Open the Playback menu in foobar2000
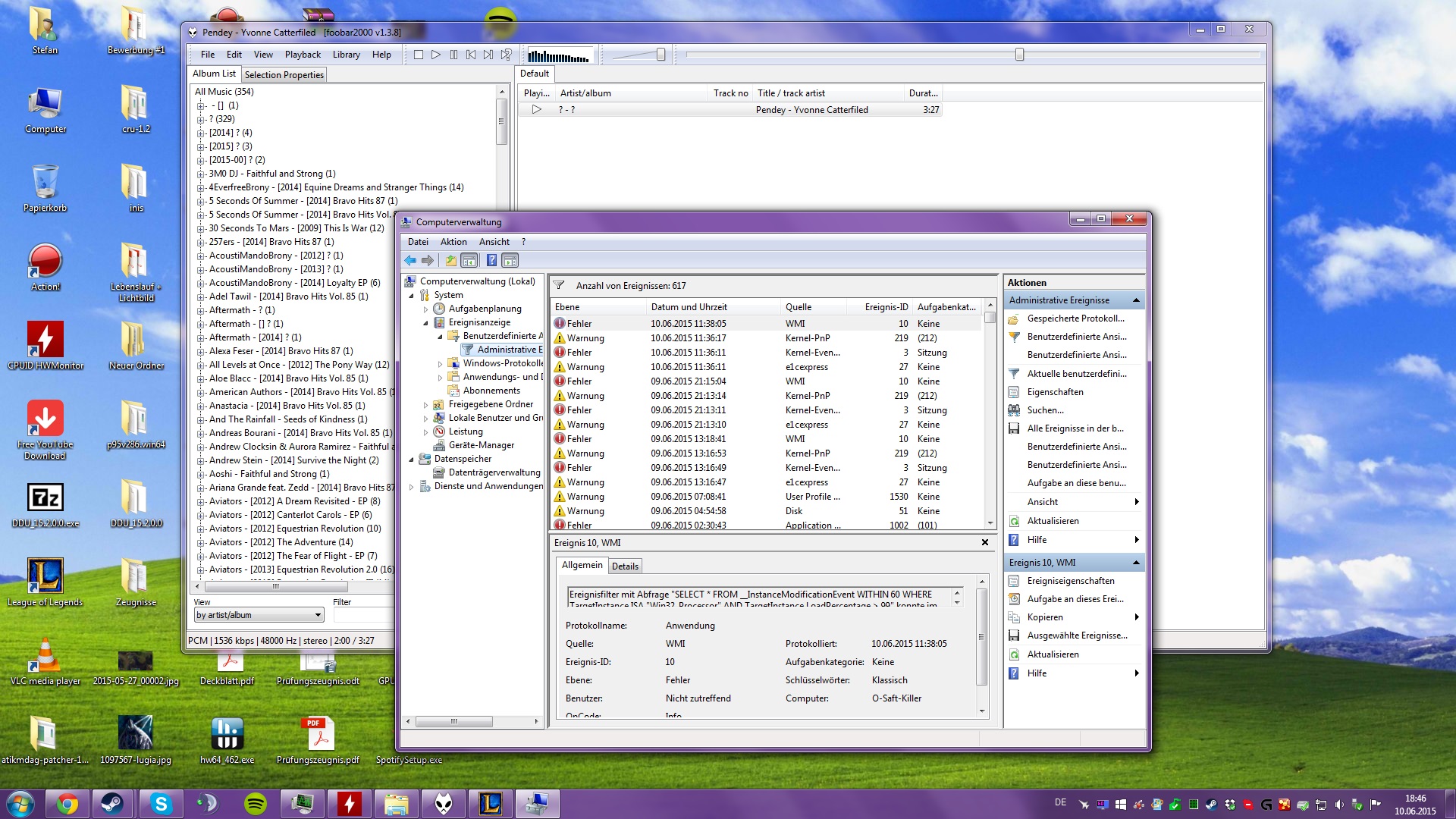Screen dimensions: 1456x819 303,55
